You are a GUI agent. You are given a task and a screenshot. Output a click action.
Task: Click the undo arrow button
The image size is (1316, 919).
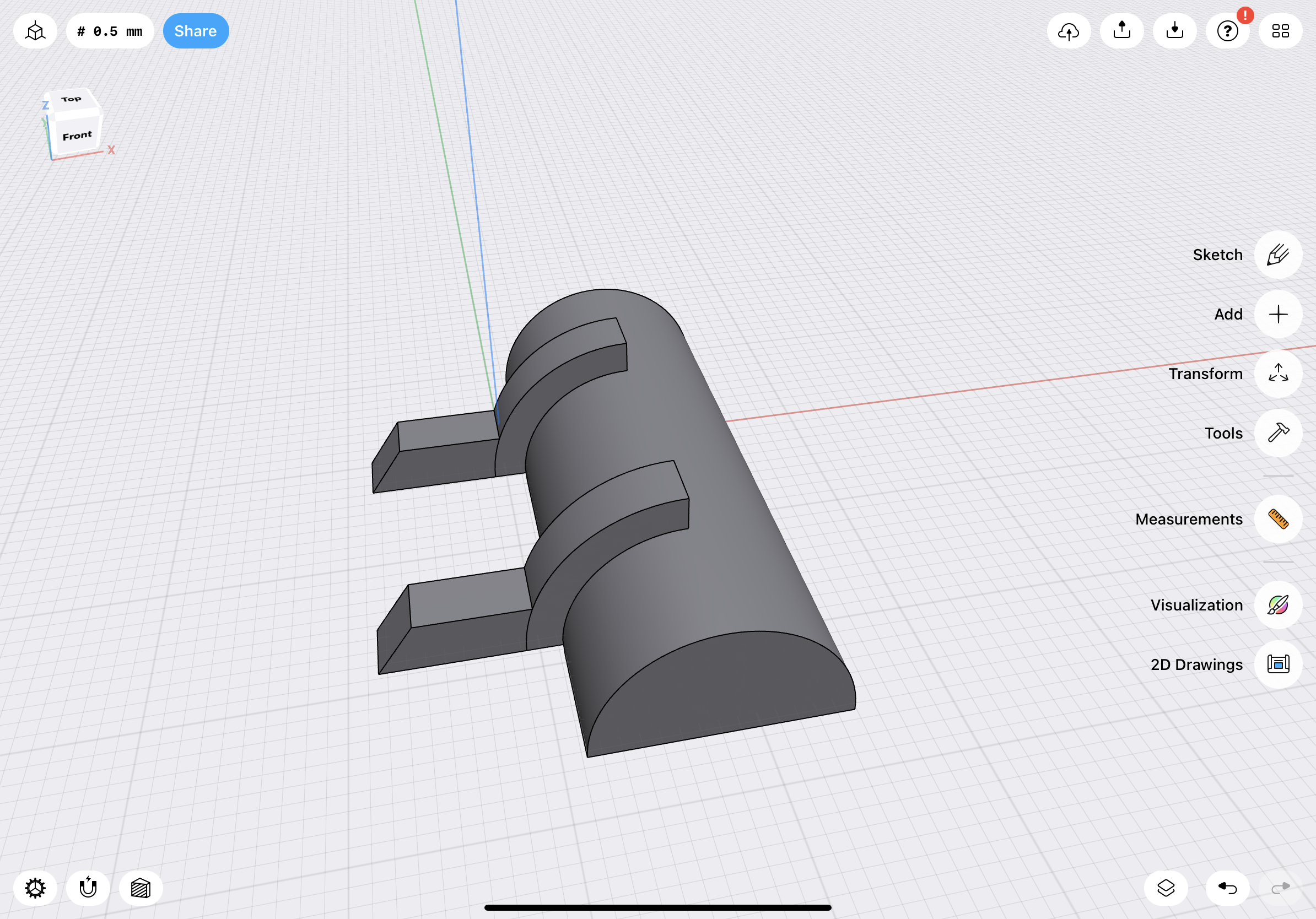(x=1227, y=888)
